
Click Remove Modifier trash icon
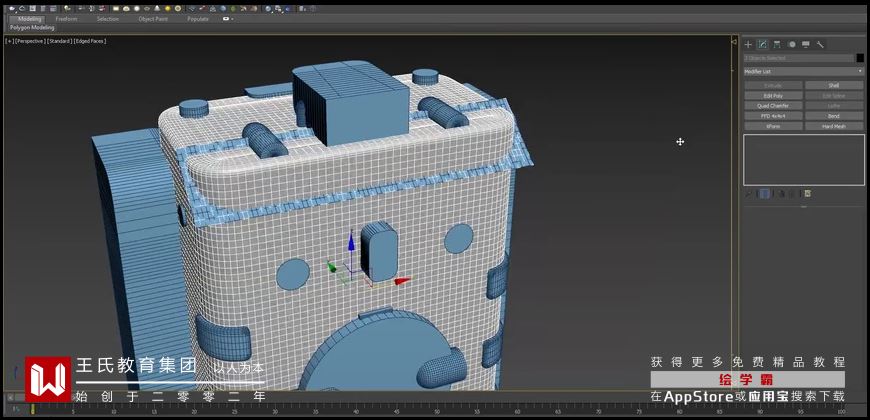pyautogui.click(x=793, y=194)
